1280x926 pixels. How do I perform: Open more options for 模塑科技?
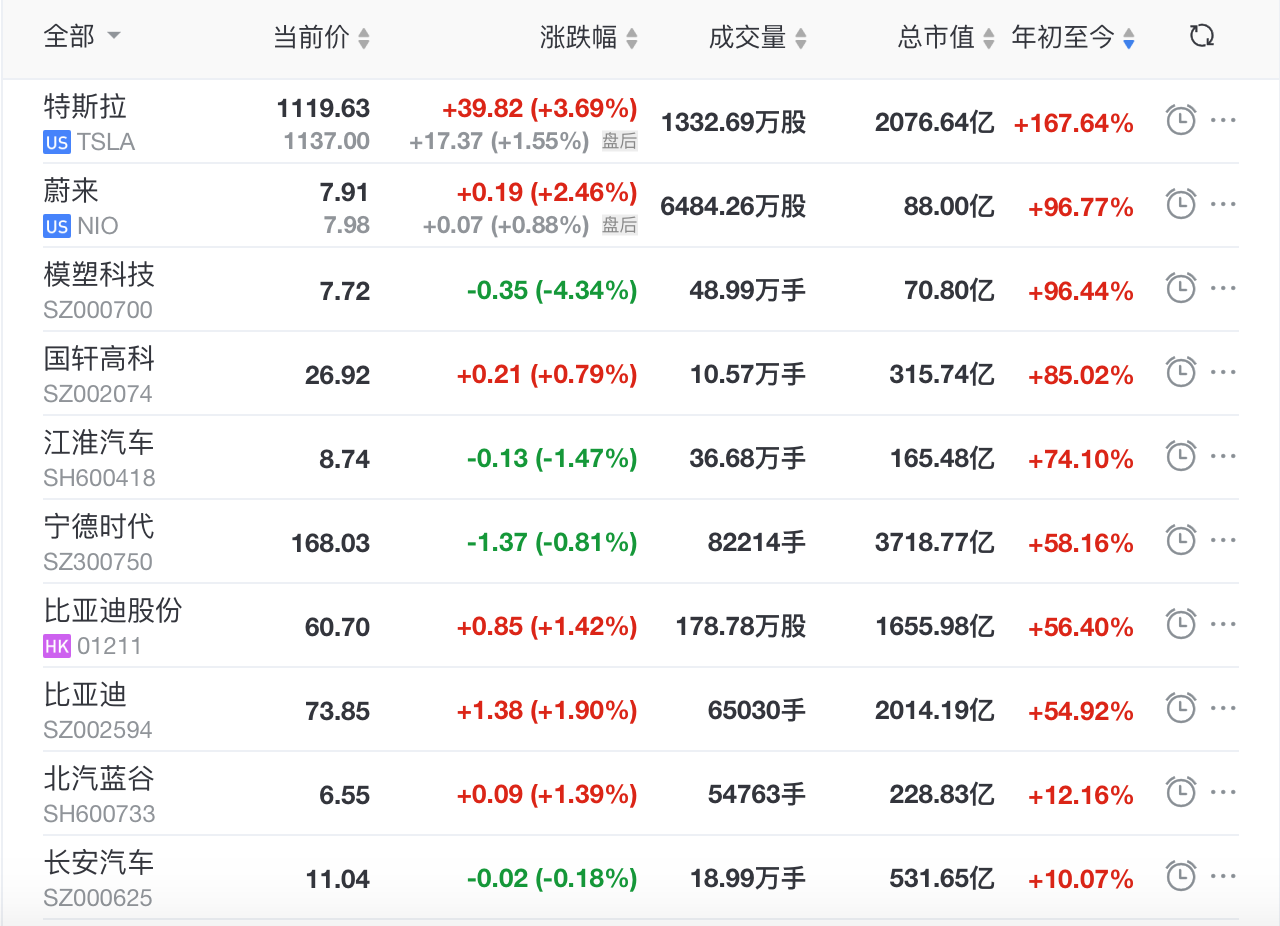click(1223, 289)
